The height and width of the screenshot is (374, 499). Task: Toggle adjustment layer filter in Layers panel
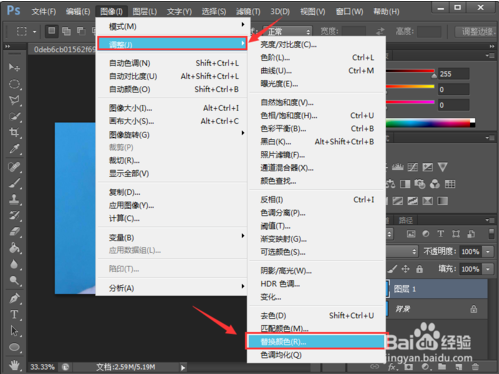426,234
